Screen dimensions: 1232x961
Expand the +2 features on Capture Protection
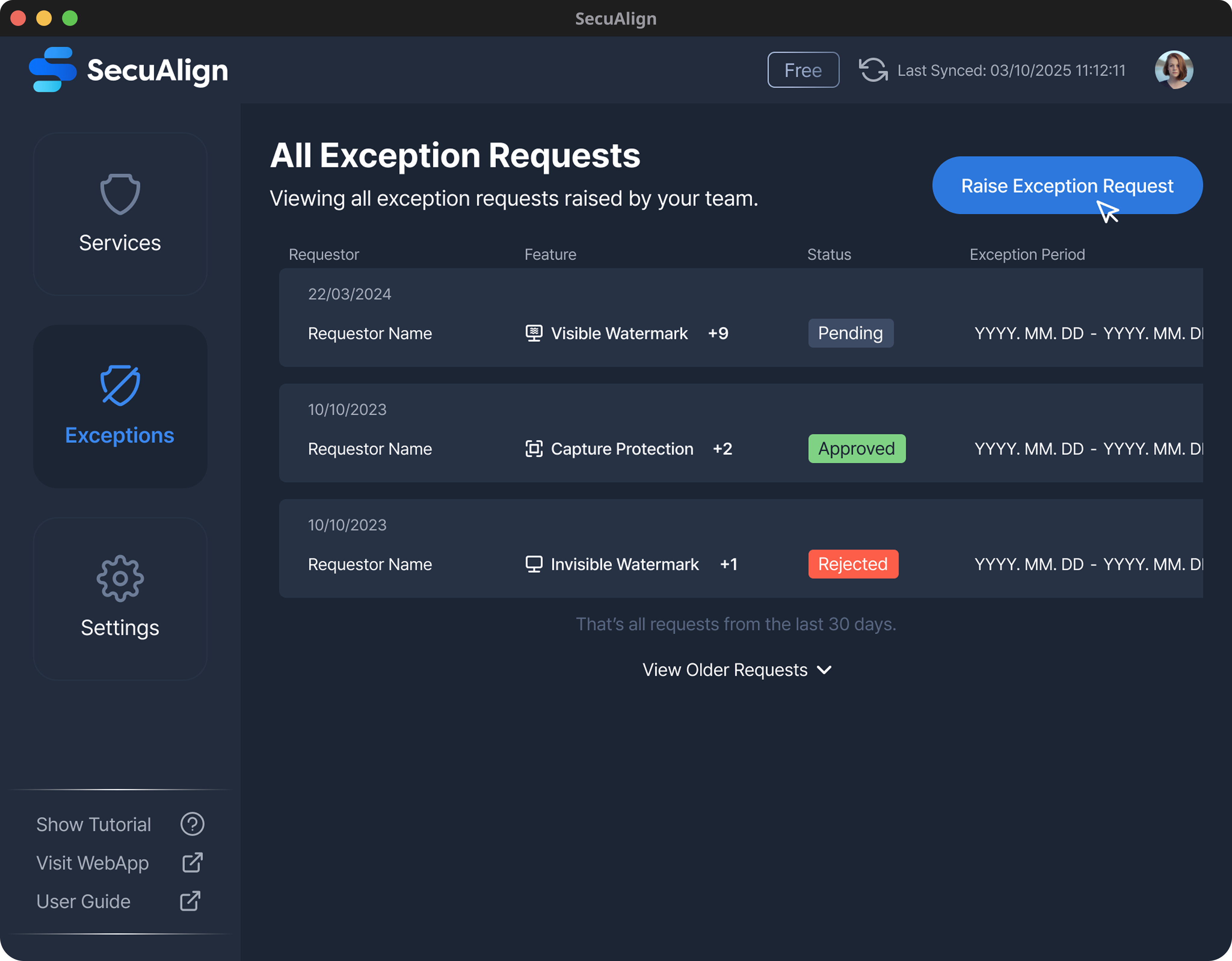pos(722,449)
